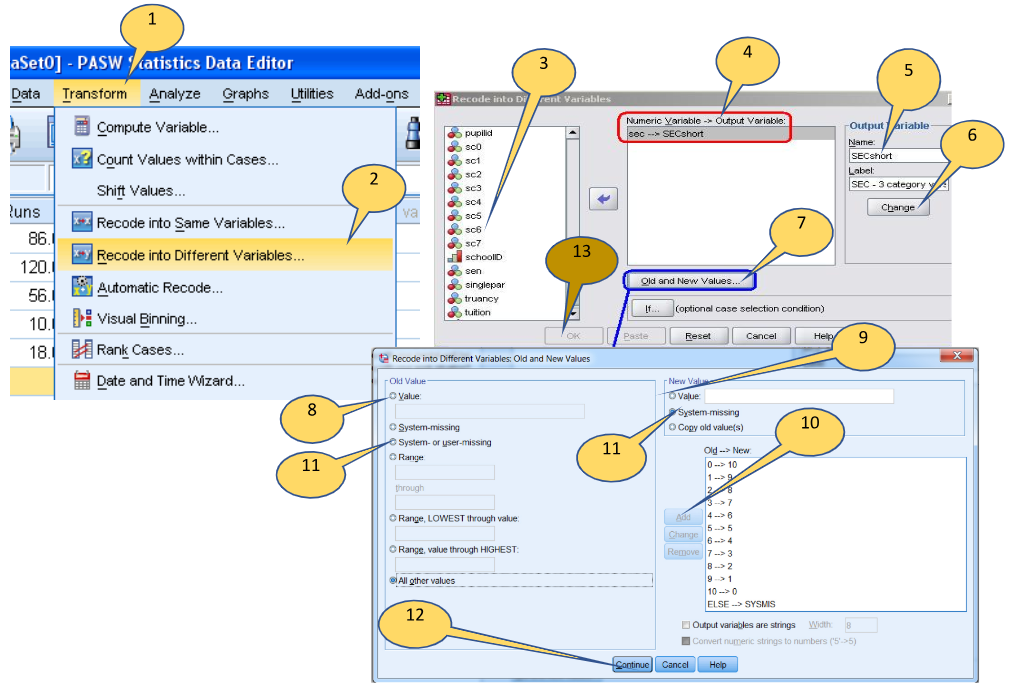Select Old Value System-missing radio
The height and width of the screenshot is (697, 1012).
tap(392, 427)
